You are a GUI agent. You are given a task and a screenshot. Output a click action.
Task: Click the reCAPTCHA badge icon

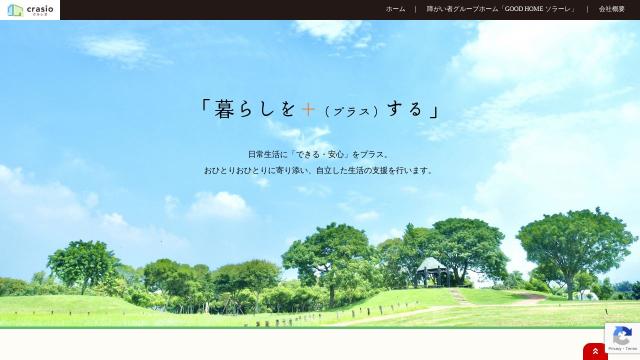point(622,337)
